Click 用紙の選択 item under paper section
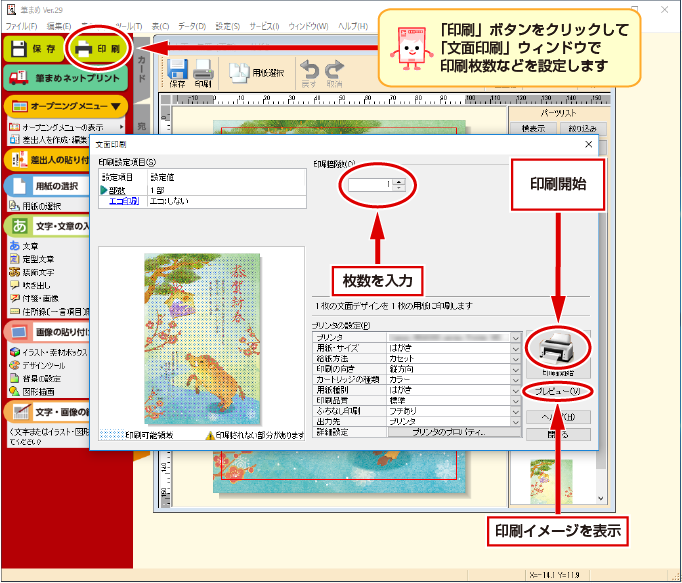The image size is (682, 583). tap(35, 206)
